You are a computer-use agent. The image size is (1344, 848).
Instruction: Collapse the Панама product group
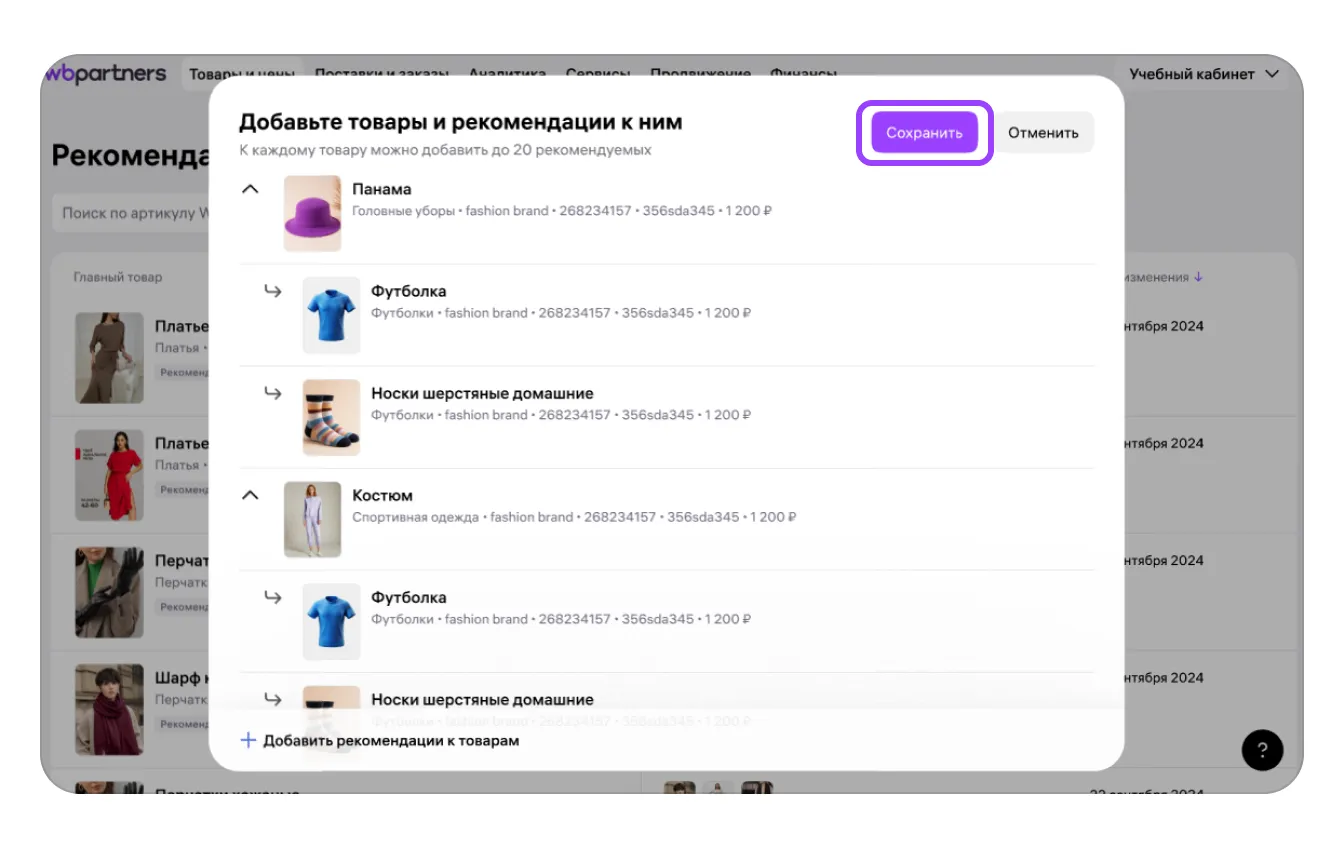pos(251,189)
